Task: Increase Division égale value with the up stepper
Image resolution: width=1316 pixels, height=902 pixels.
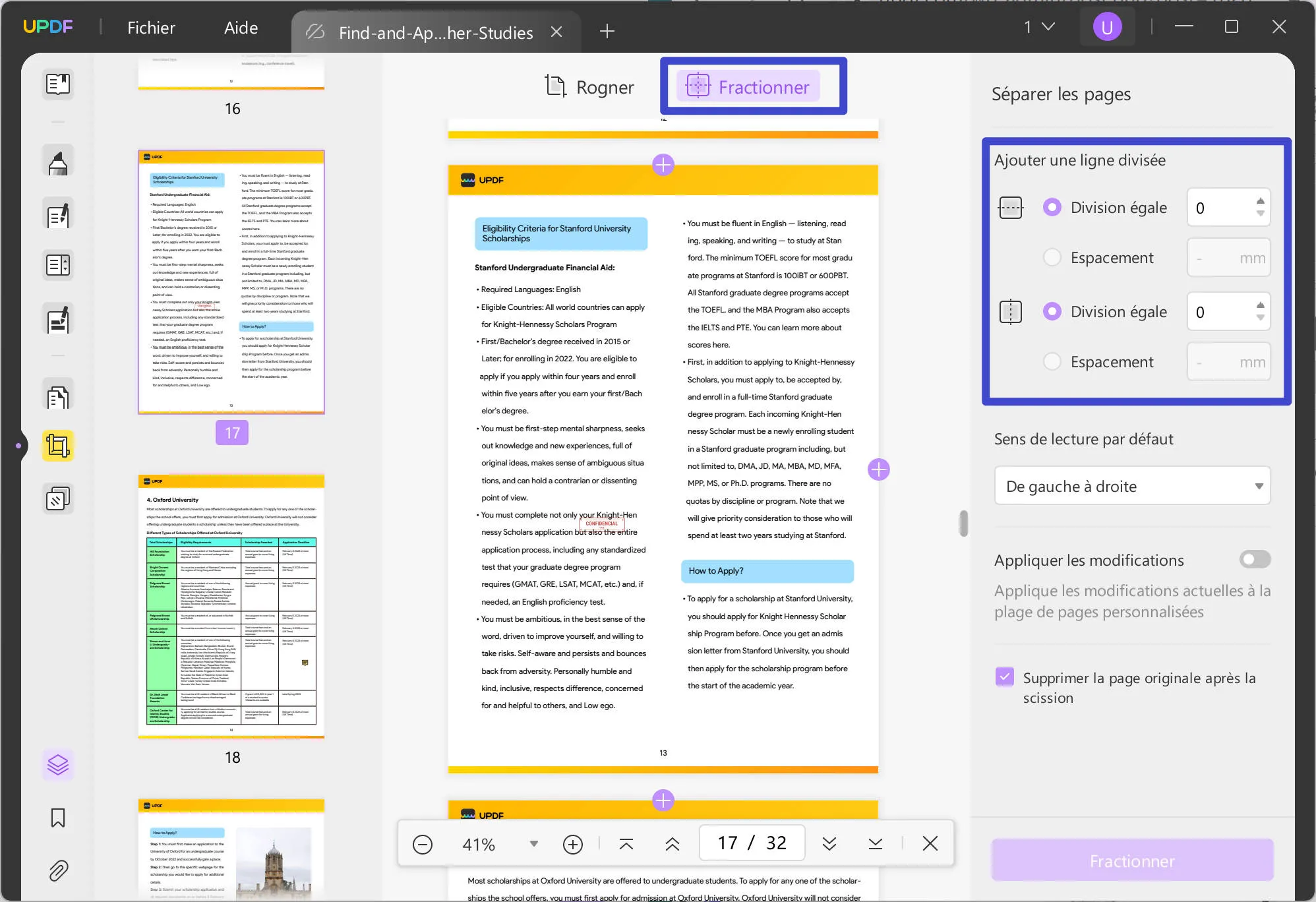Action: click(1259, 201)
